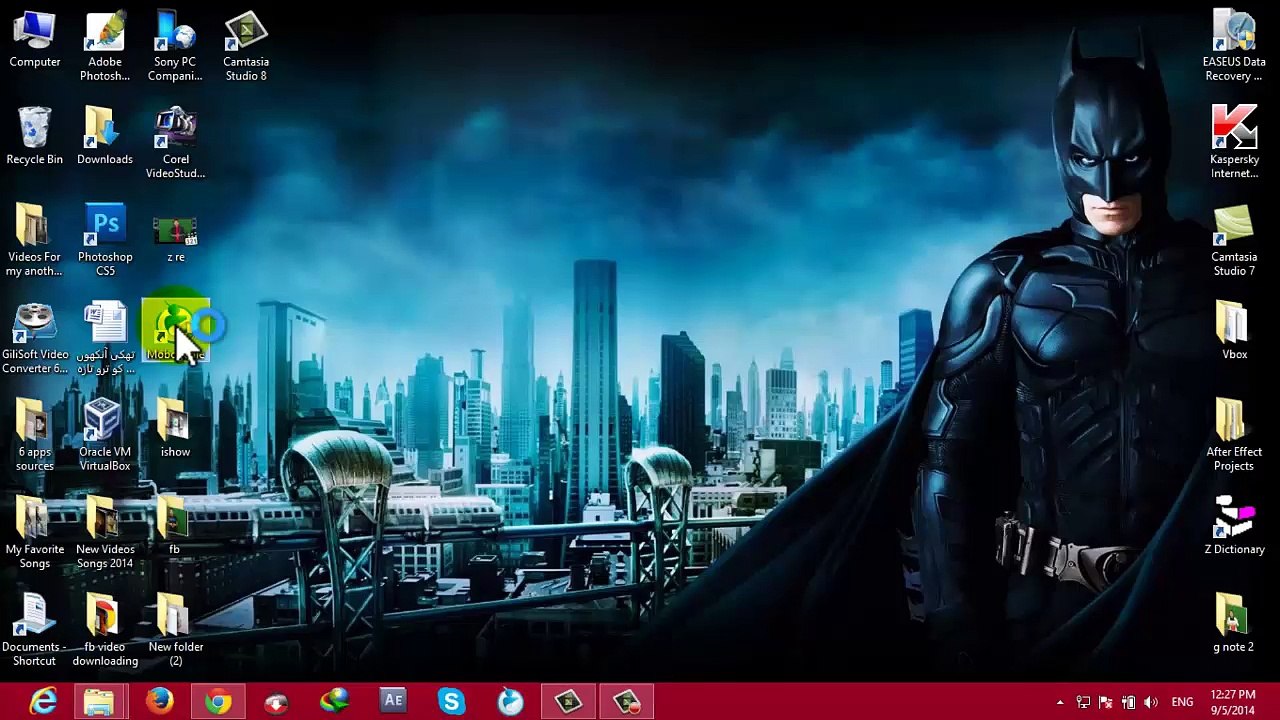Click the light-blue round icon beside Skype
Image resolution: width=1280 pixels, height=720 pixels.
(x=510, y=702)
